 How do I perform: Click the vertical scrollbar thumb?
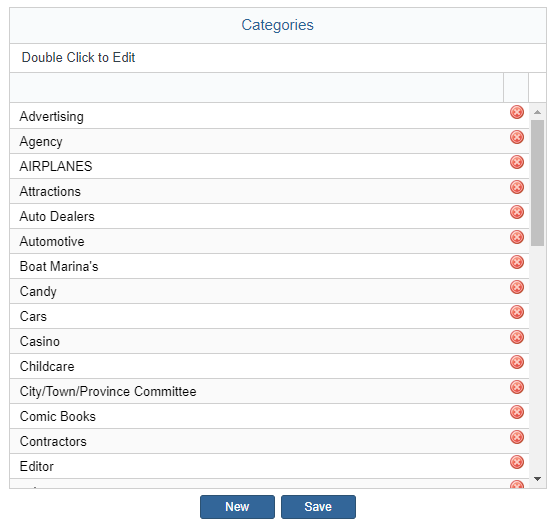(537, 183)
